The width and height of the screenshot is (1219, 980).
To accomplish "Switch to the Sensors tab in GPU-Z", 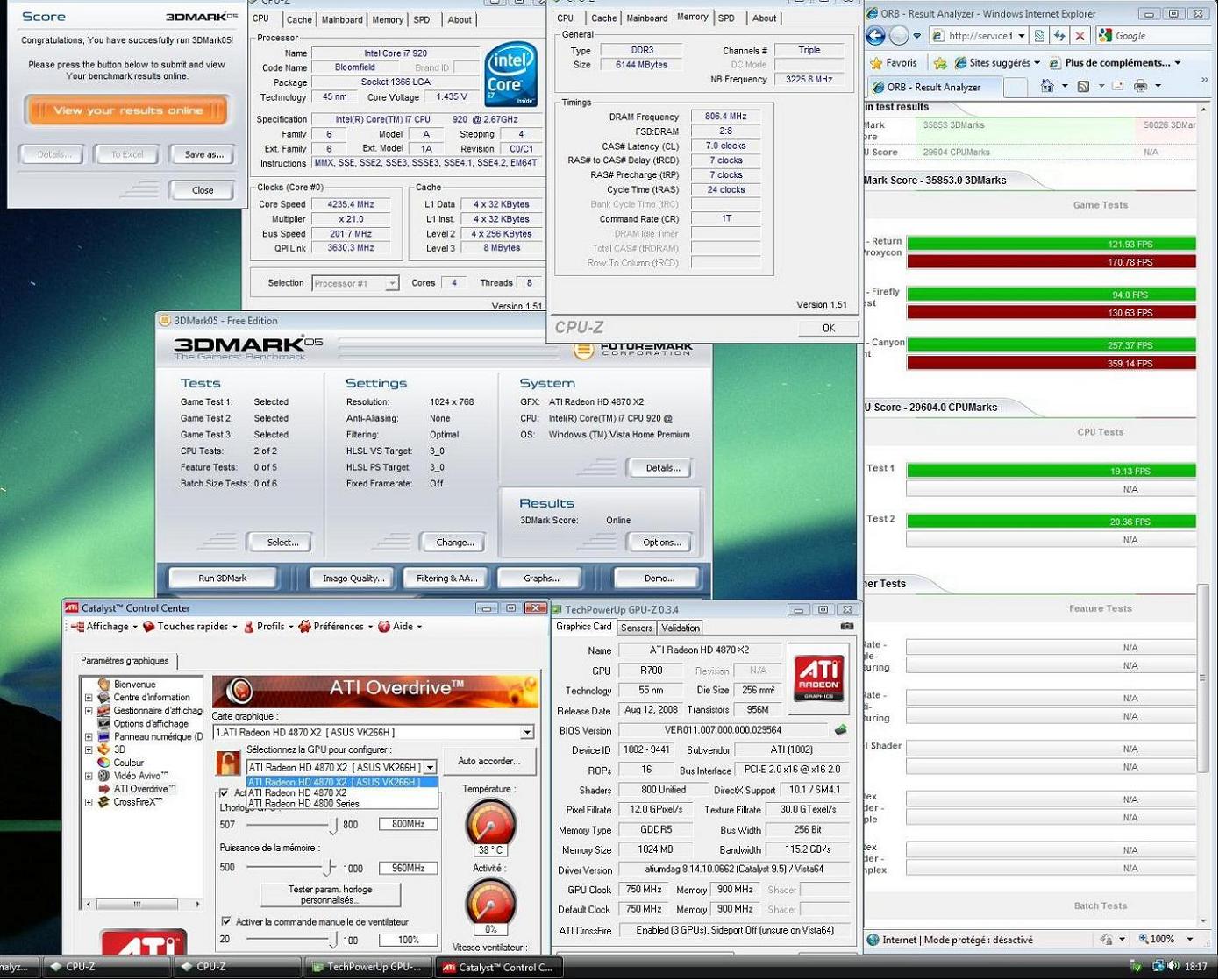I will coord(636,628).
